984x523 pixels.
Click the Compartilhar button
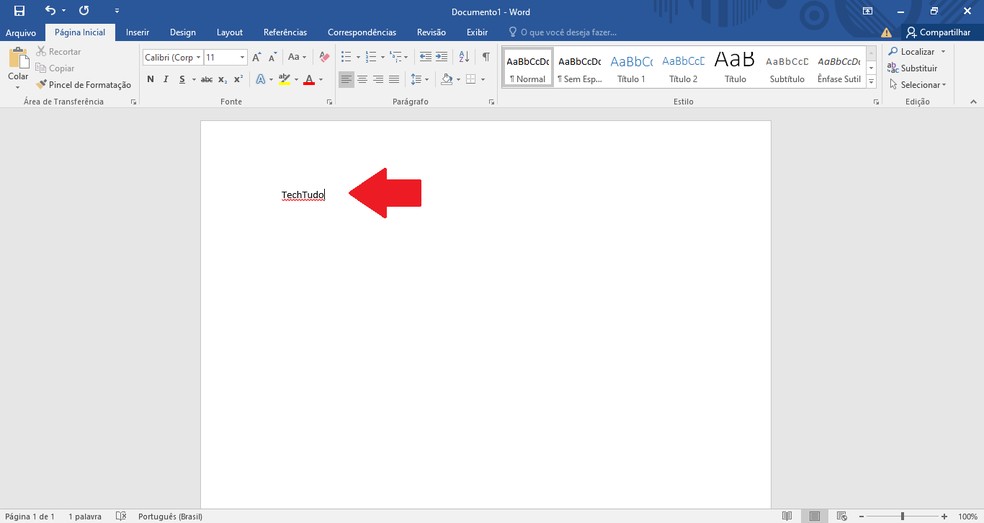(x=938, y=32)
